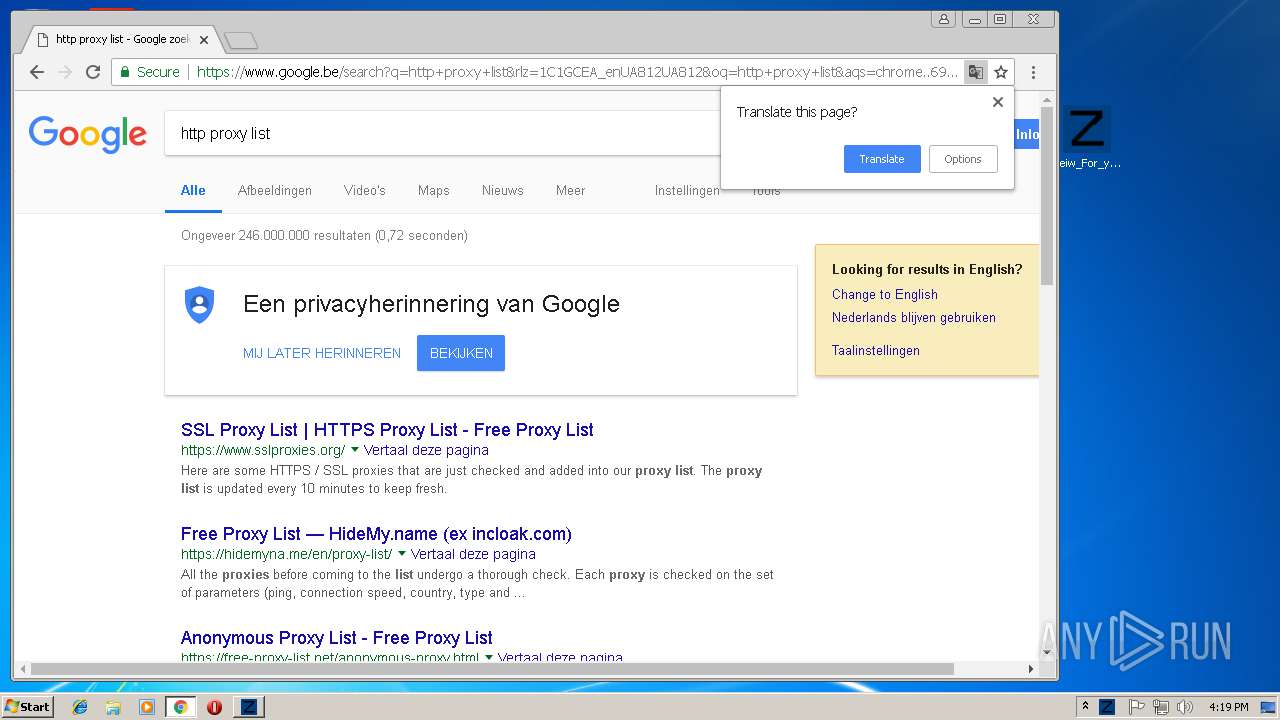Click the Z tray icon
This screenshot has height=720, width=1280.
pos(1107,707)
